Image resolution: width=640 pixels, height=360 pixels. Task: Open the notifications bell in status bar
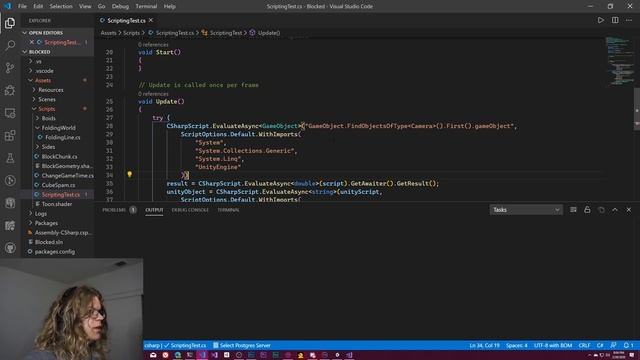628,345
